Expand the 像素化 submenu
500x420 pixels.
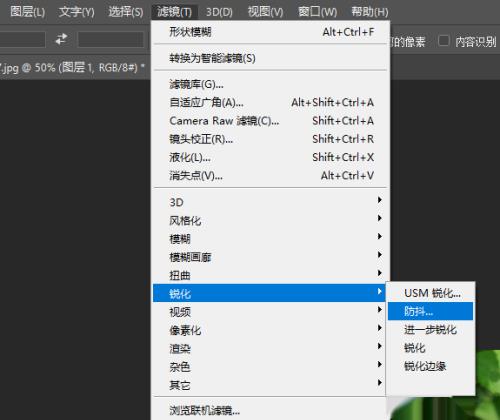click(x=269, y=330)
